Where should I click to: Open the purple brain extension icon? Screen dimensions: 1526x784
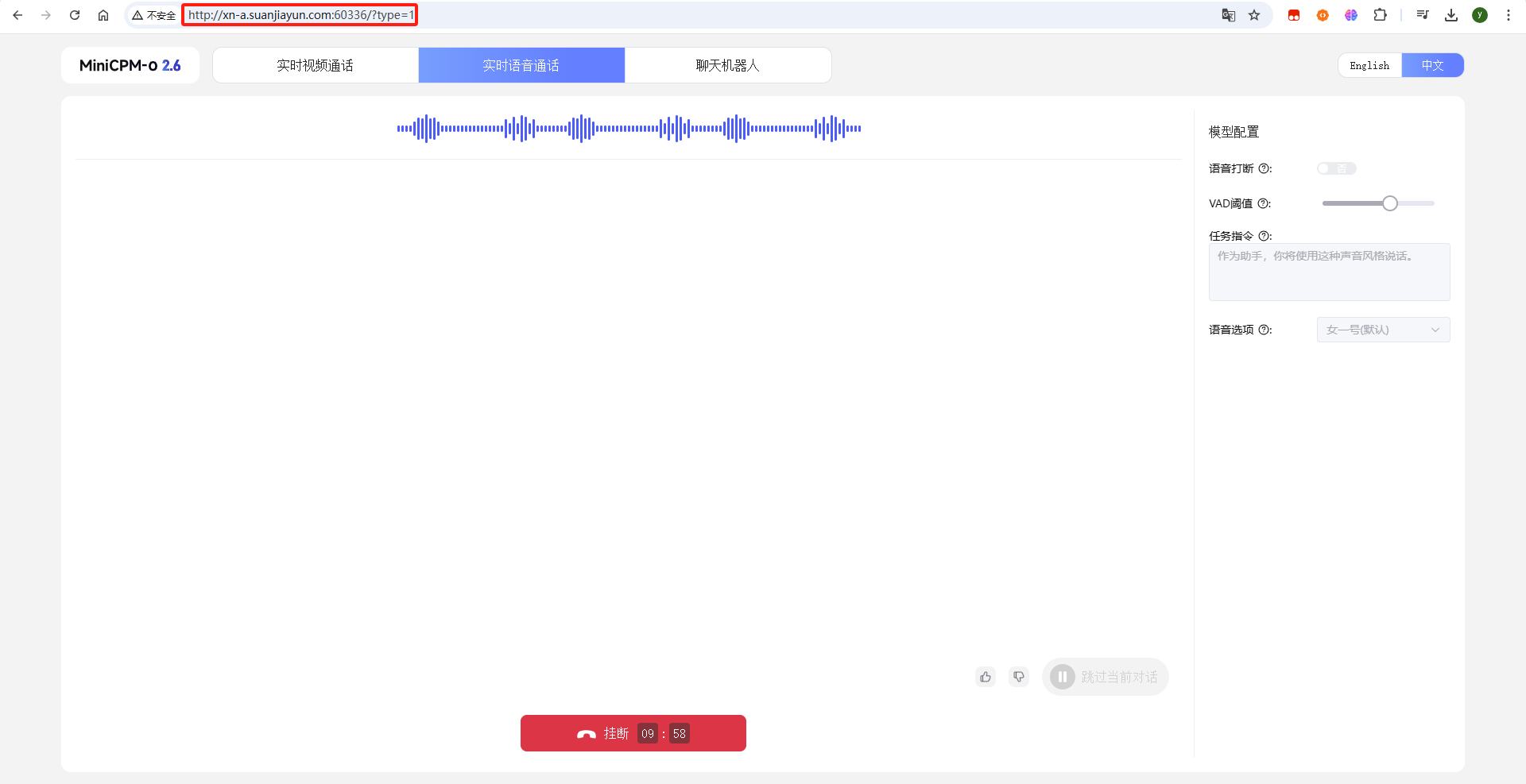[x=1351, y=15]
